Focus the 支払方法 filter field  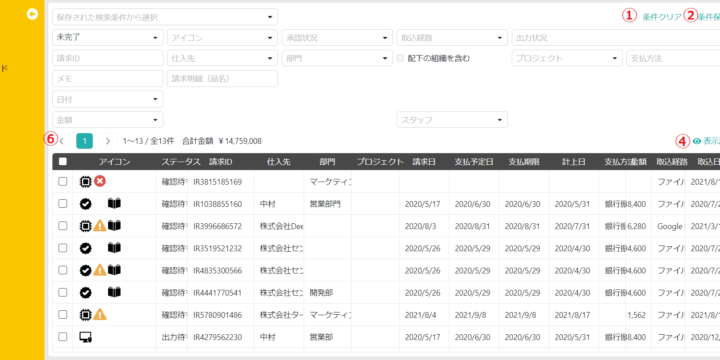[673, 58]
